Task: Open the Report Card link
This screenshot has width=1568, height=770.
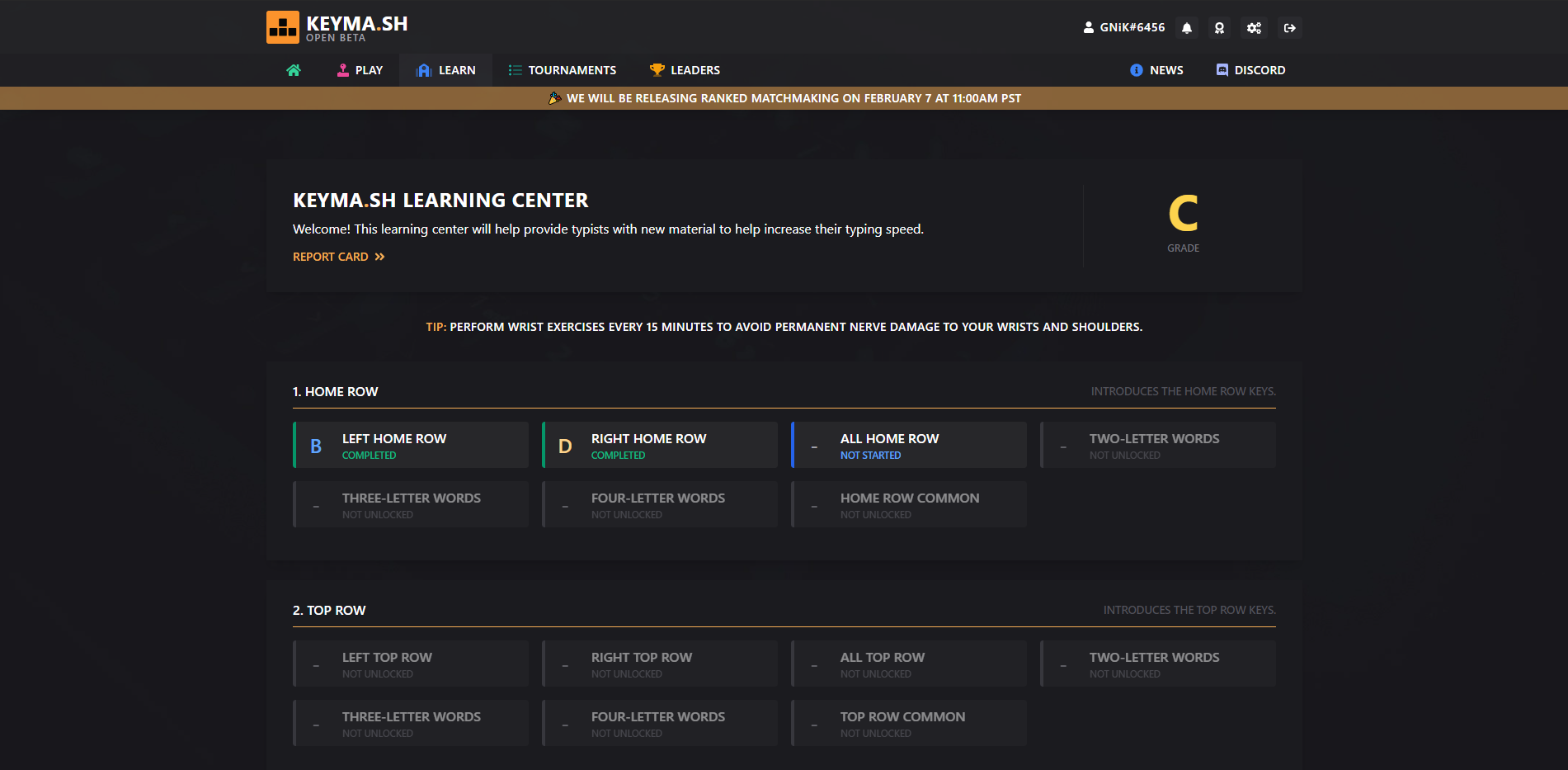Action: tap(339, 257)
